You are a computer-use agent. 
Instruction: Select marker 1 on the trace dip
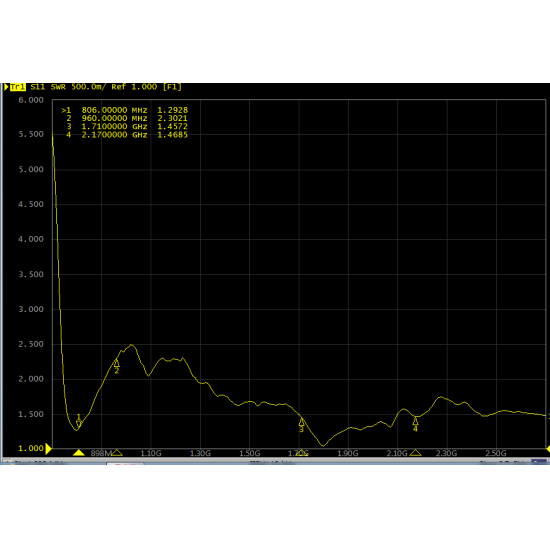click(79, 421)
